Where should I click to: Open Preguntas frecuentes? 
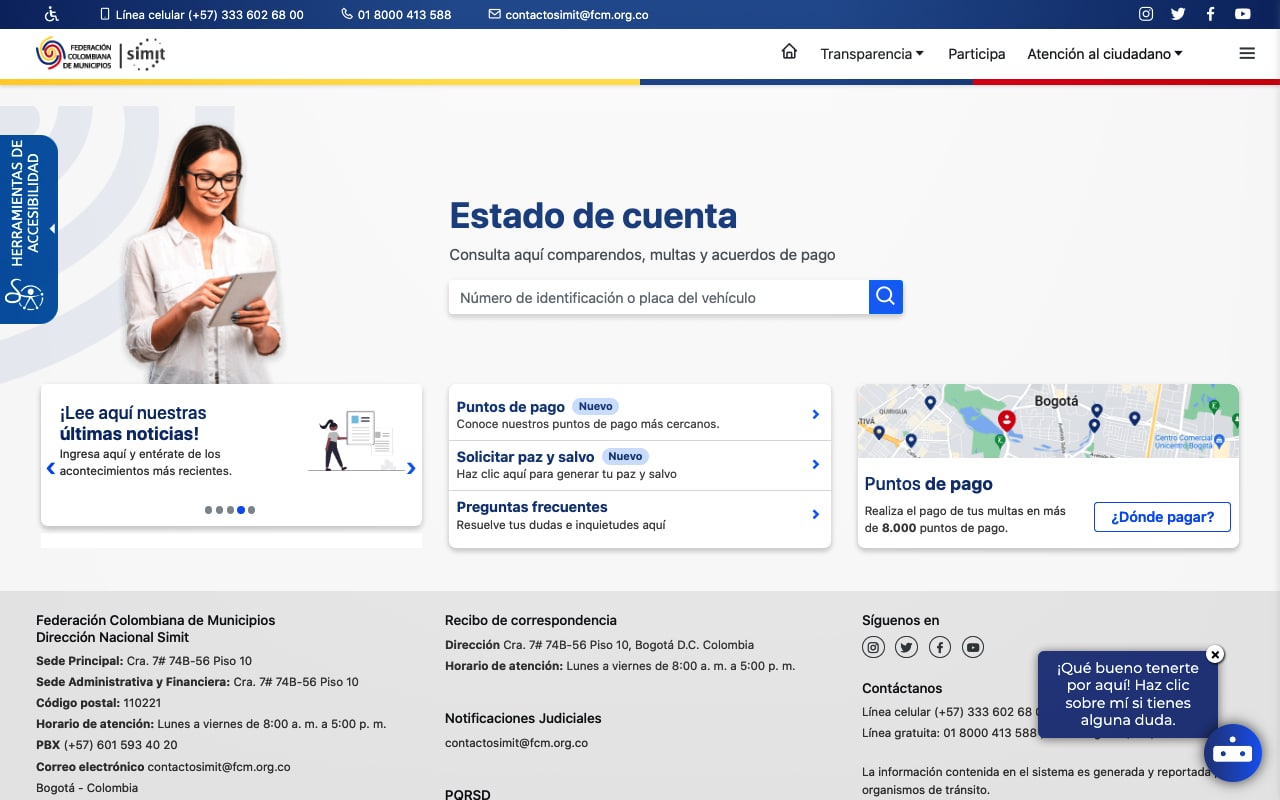[x=532, y=507]
